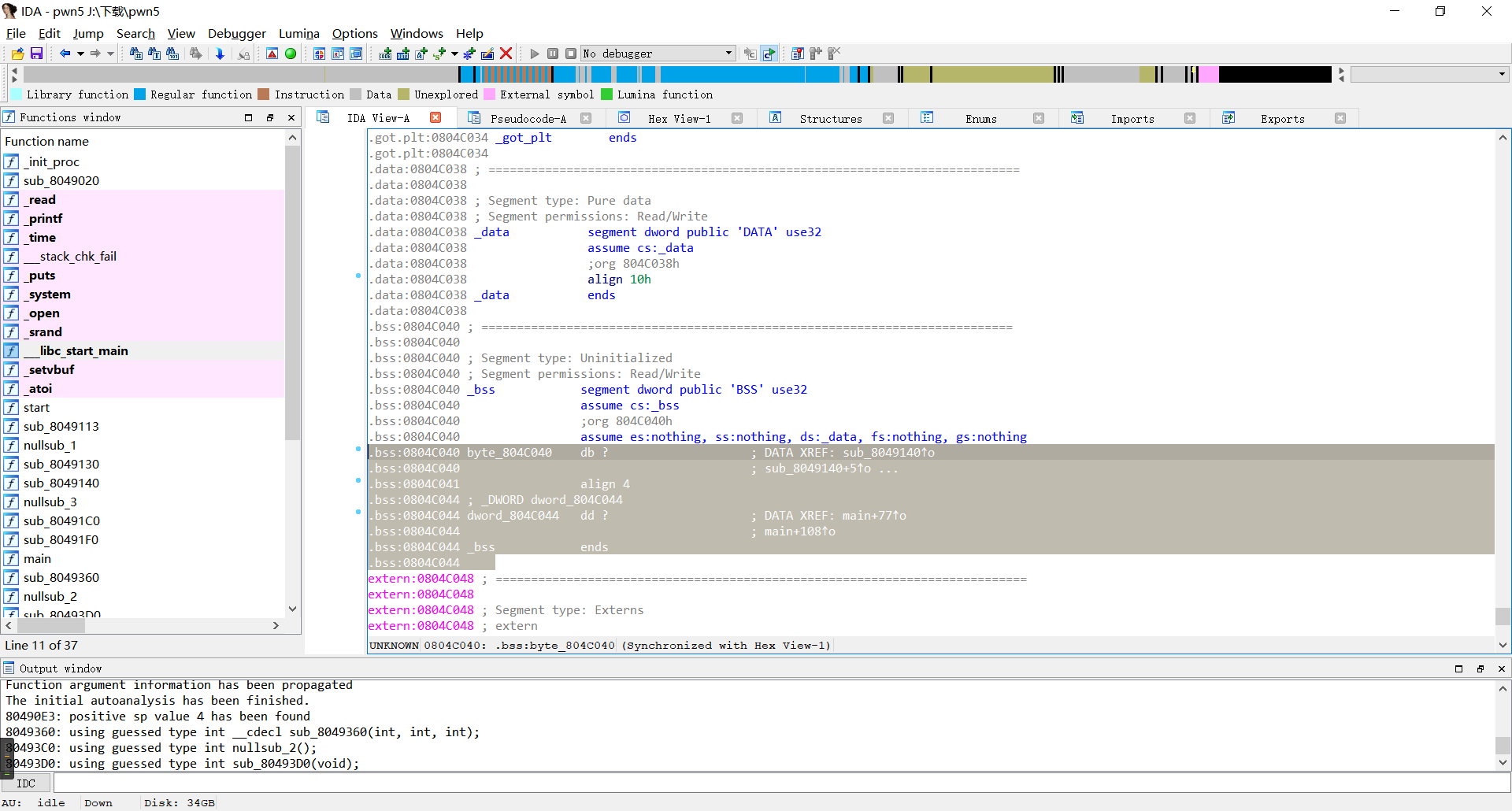Click the IDC command input field
Viewport: 1512px width, 811px height.
coord(780,783)
